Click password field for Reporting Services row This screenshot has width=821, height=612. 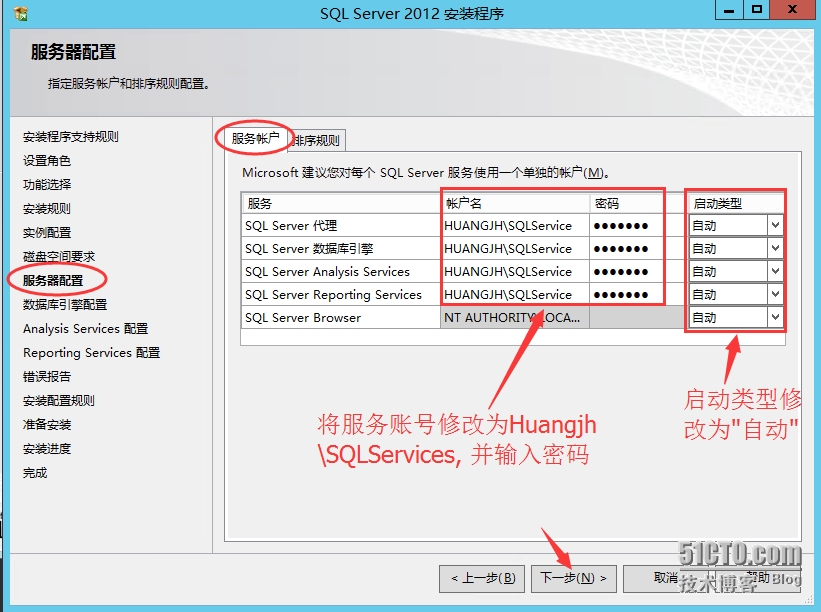click(637, 295)
